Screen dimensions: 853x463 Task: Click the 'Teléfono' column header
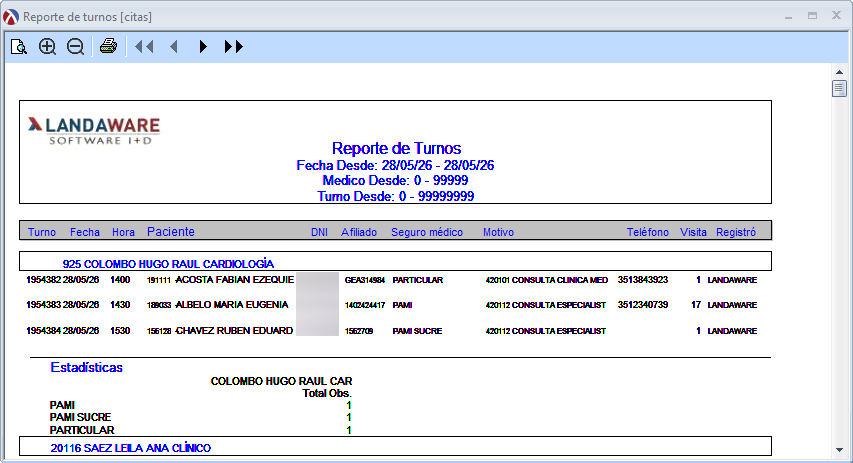pyautogui.click(x=647, y=232)
